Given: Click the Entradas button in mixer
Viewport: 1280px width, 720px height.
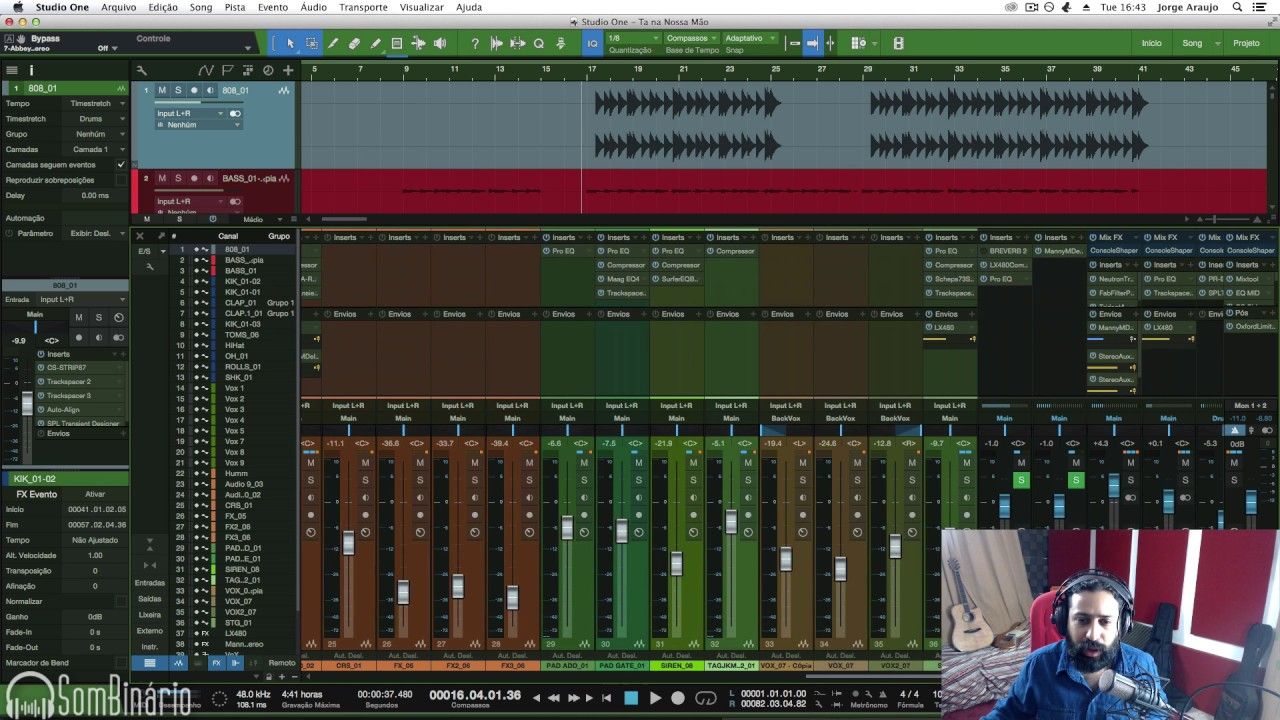Looking at the screenshot, I should (150, 582).
